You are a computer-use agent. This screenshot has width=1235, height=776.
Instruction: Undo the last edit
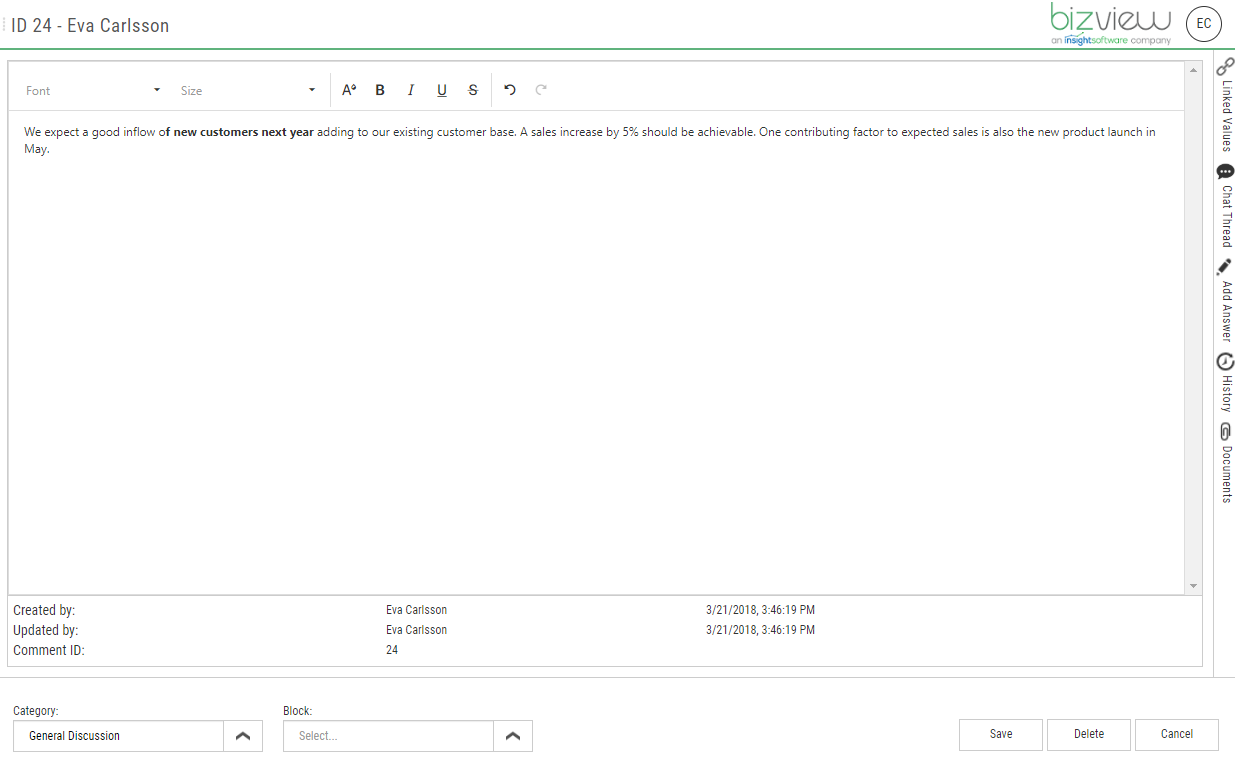coord(510,90)
